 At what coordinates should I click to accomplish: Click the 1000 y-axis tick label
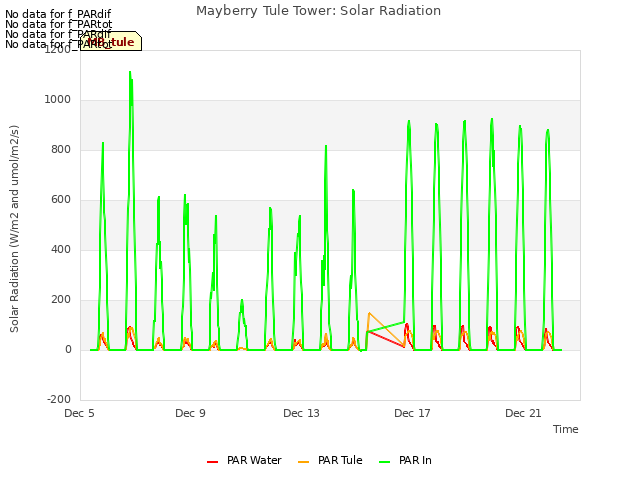pos(58,100)
